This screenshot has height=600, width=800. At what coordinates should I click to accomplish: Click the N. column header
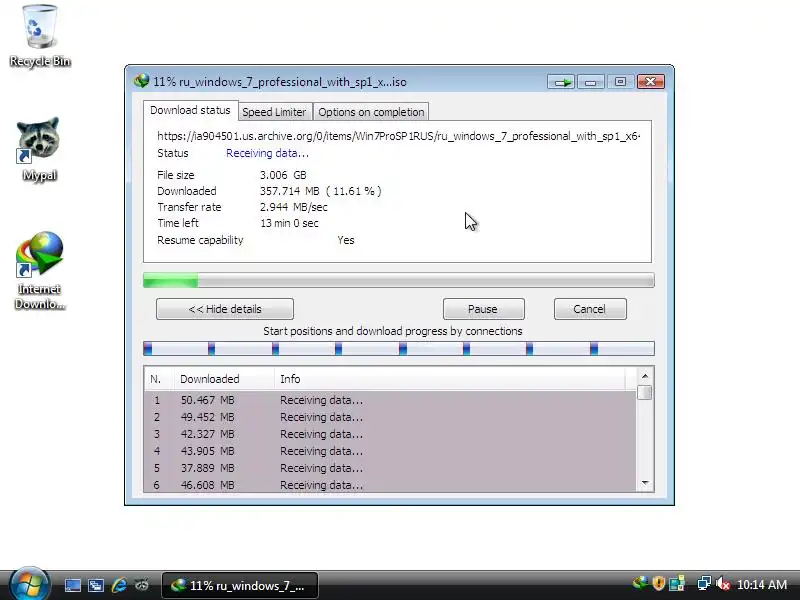coord(159,379)
